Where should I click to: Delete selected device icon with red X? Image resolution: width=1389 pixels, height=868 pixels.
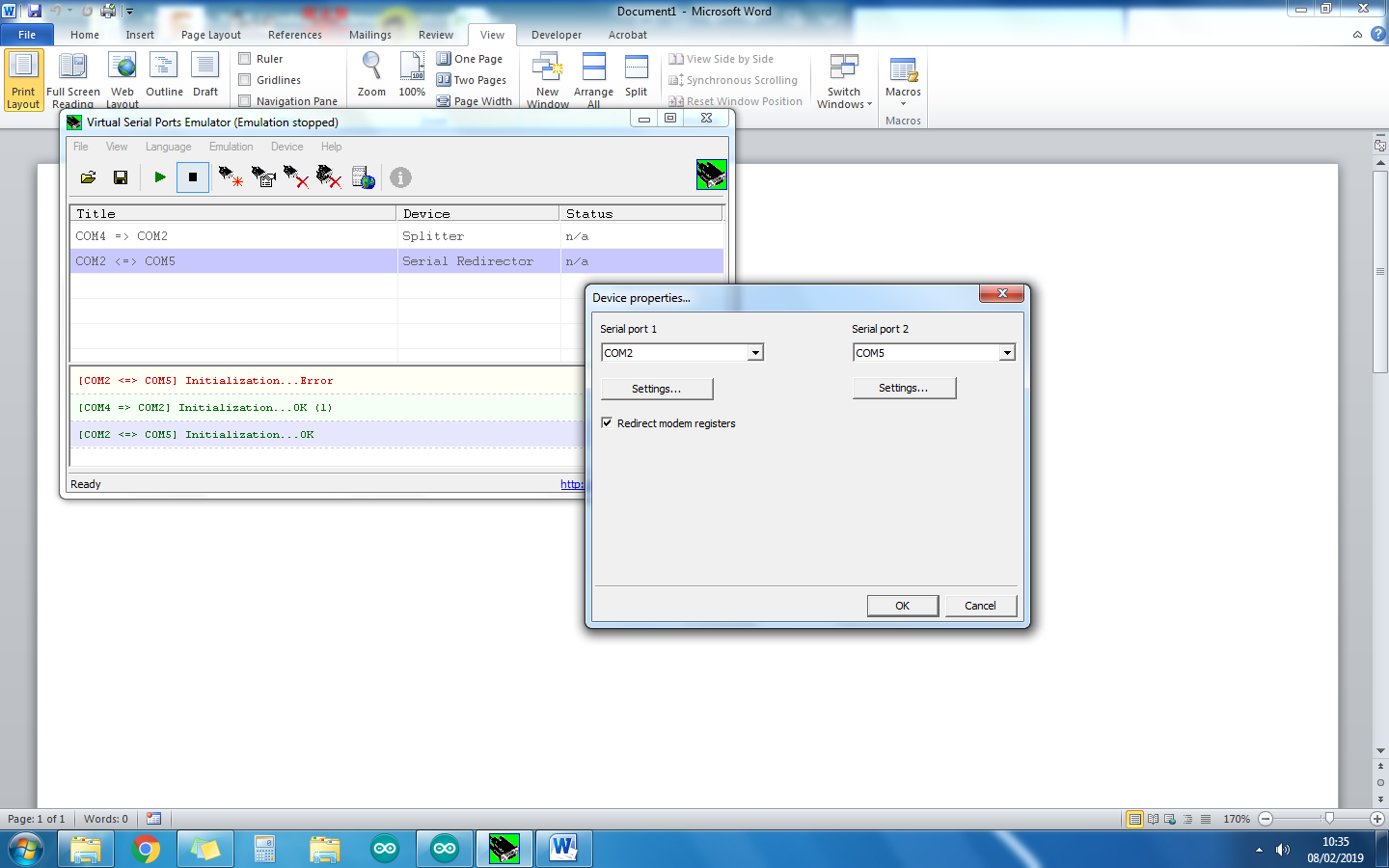click(296, 177)
